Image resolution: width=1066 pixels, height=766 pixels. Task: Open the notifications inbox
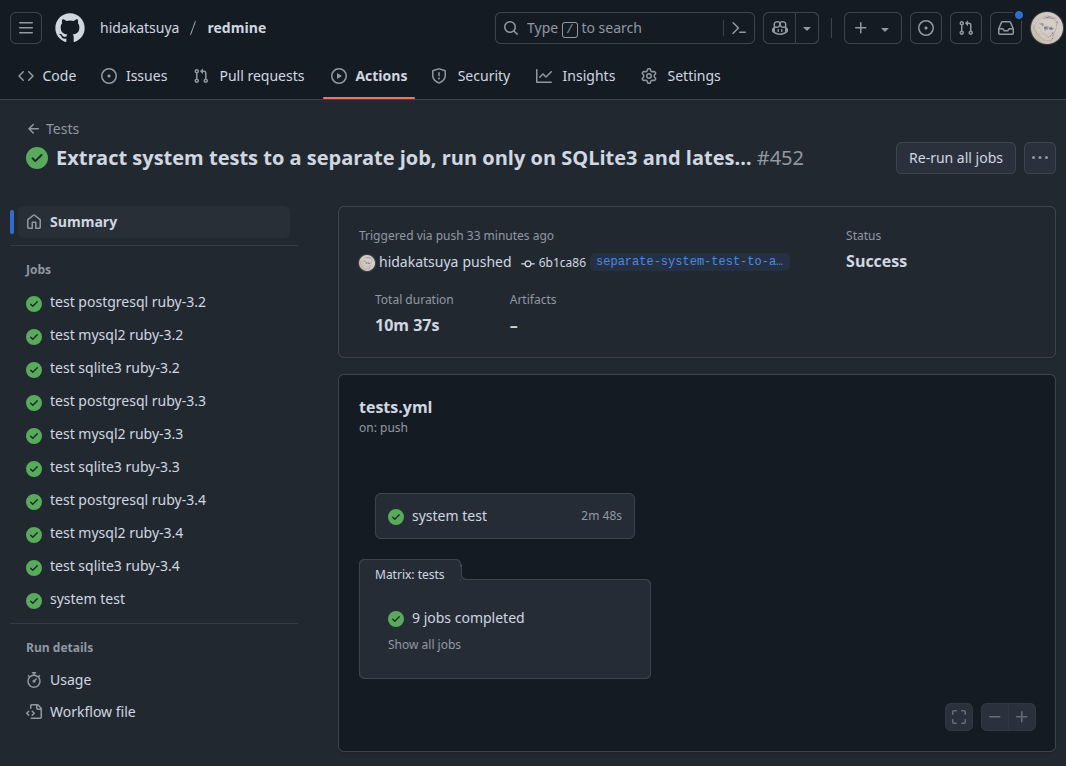(1006, 28)
